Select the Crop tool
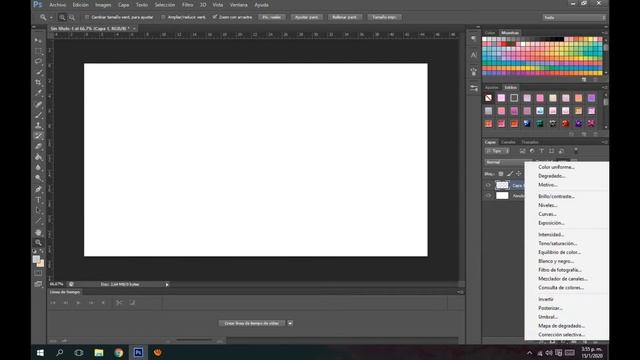 38,82
